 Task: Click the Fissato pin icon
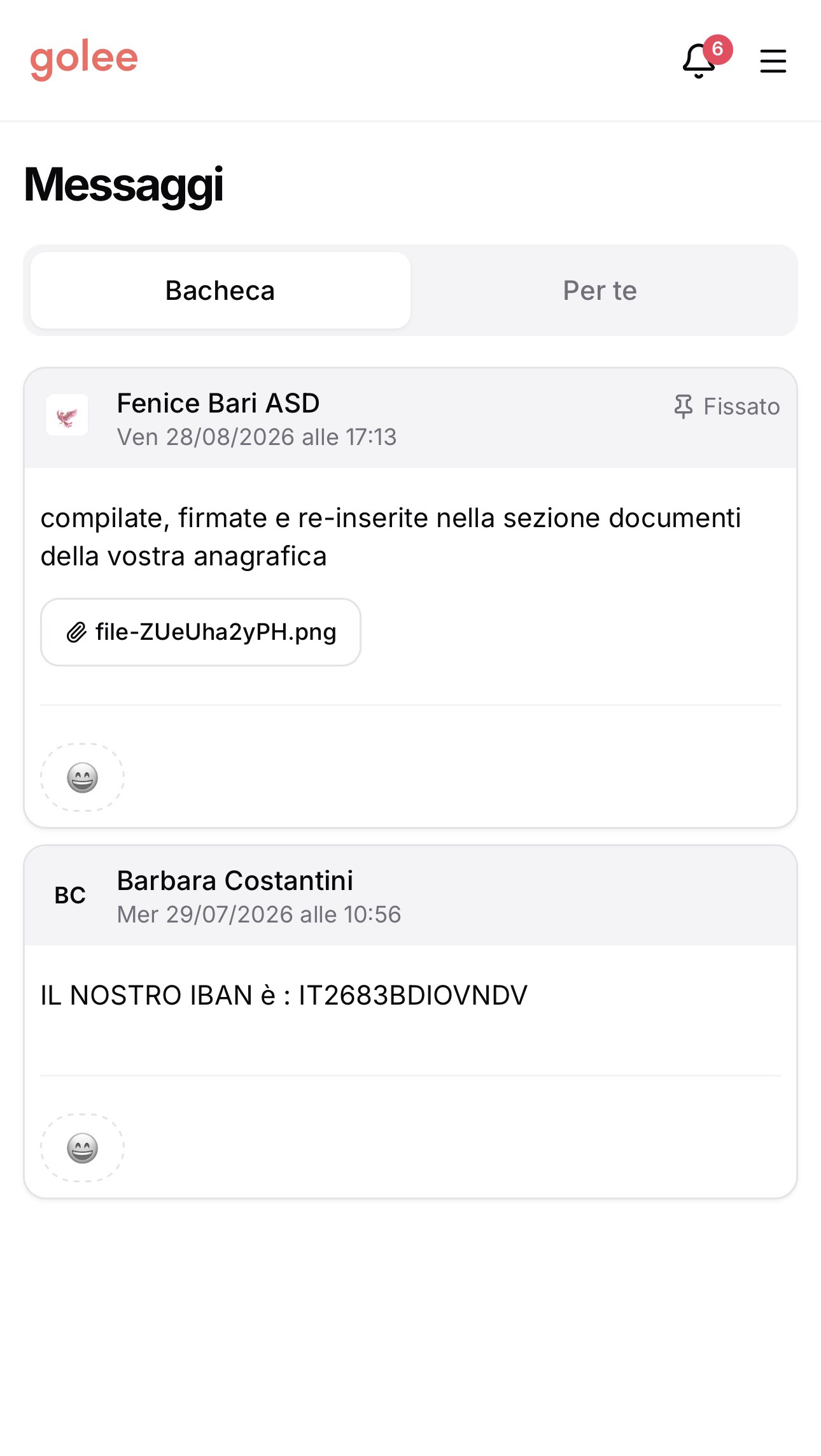tap(683, 406)
